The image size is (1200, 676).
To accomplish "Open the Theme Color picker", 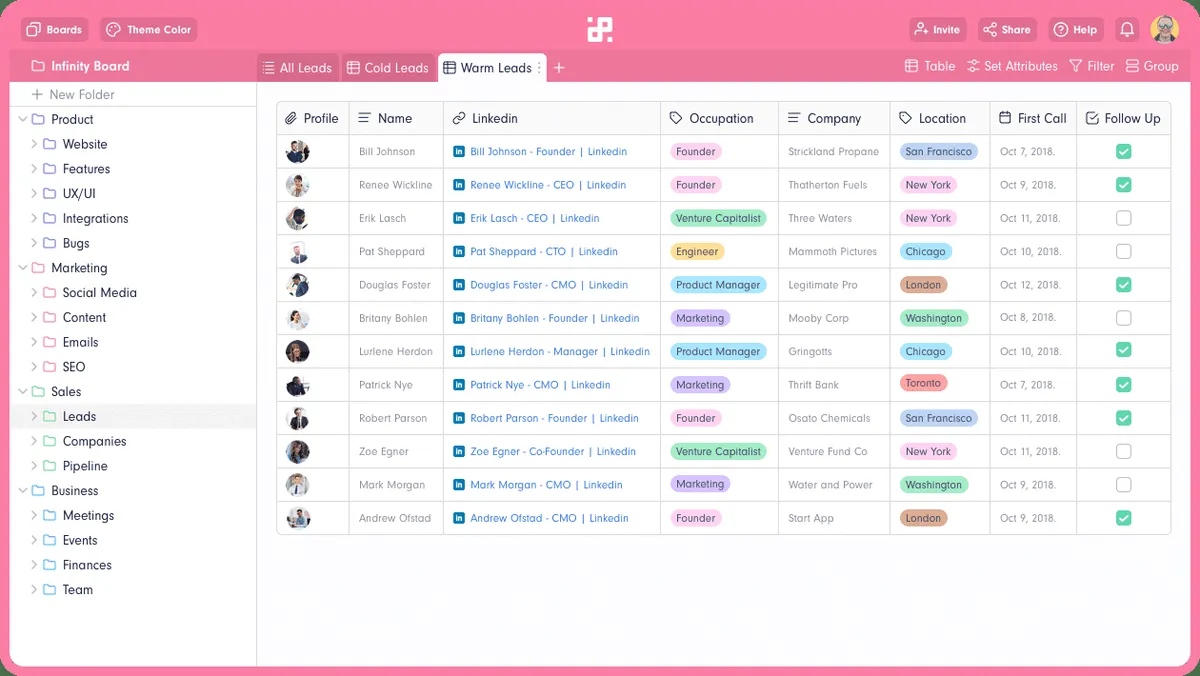I will pyautogui.click(x=149, y=30).
